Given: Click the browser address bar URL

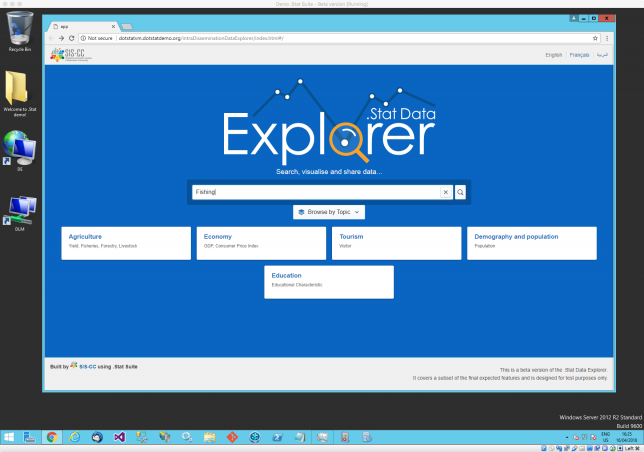Looking at the screenshot, I should pos(200,38).
